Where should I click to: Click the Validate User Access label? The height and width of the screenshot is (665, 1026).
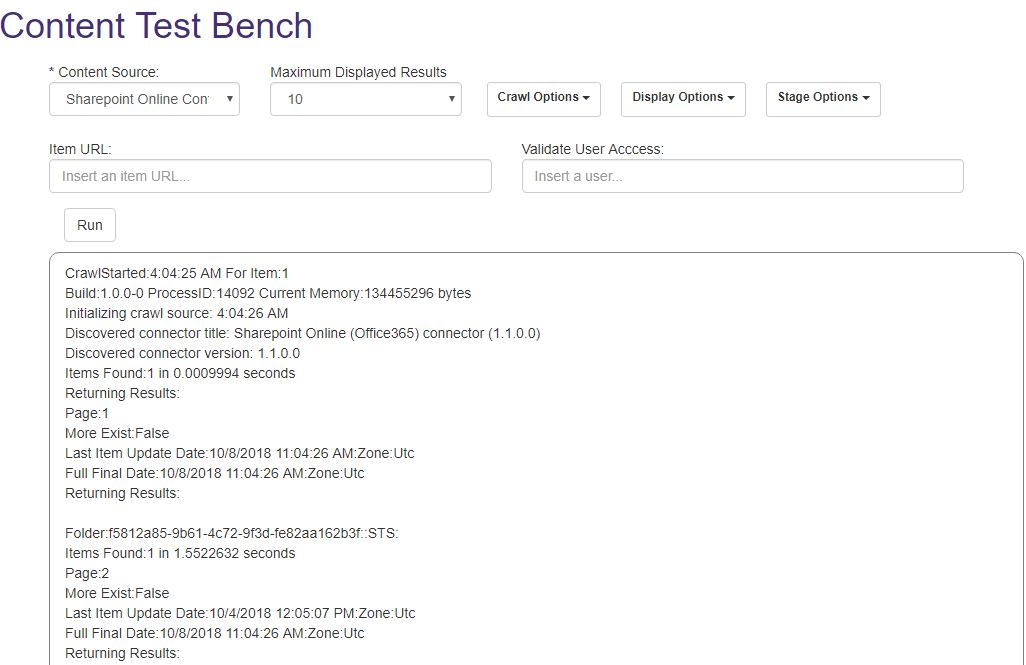point(592,149)
